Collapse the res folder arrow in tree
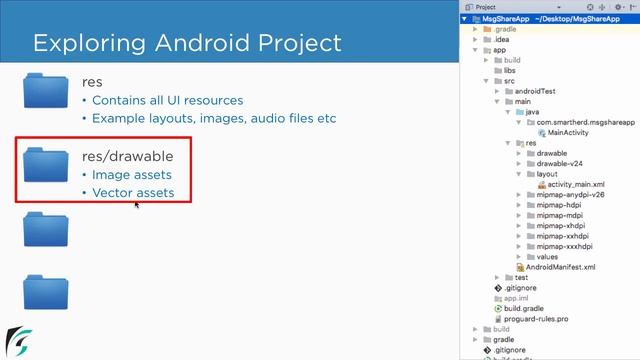Screen dimensions: 640x360 (508, 143)
